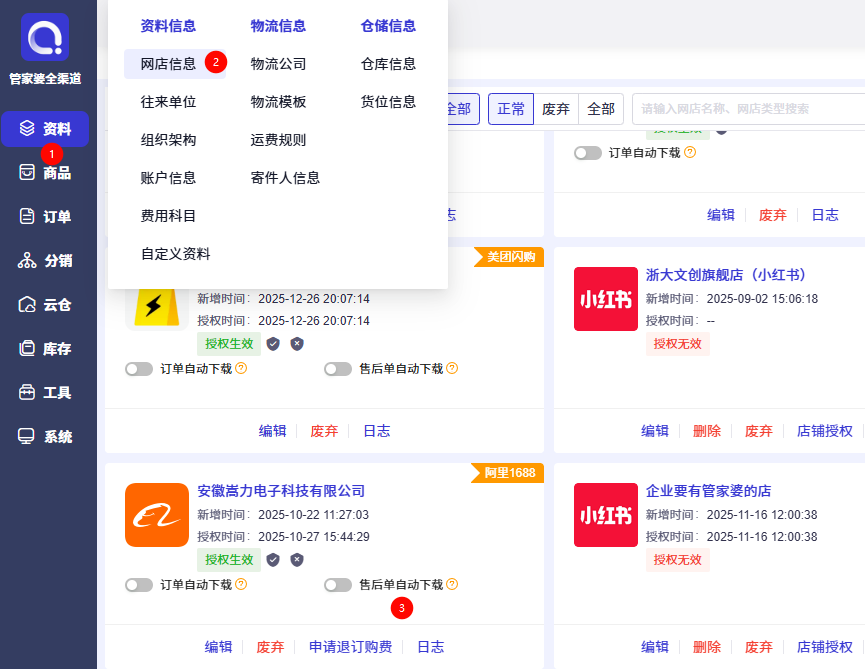The width and height of the screenshot is (865, 669).
Task: Toggle 订单自动下载 for the Meituan shop
Action: 139,369
